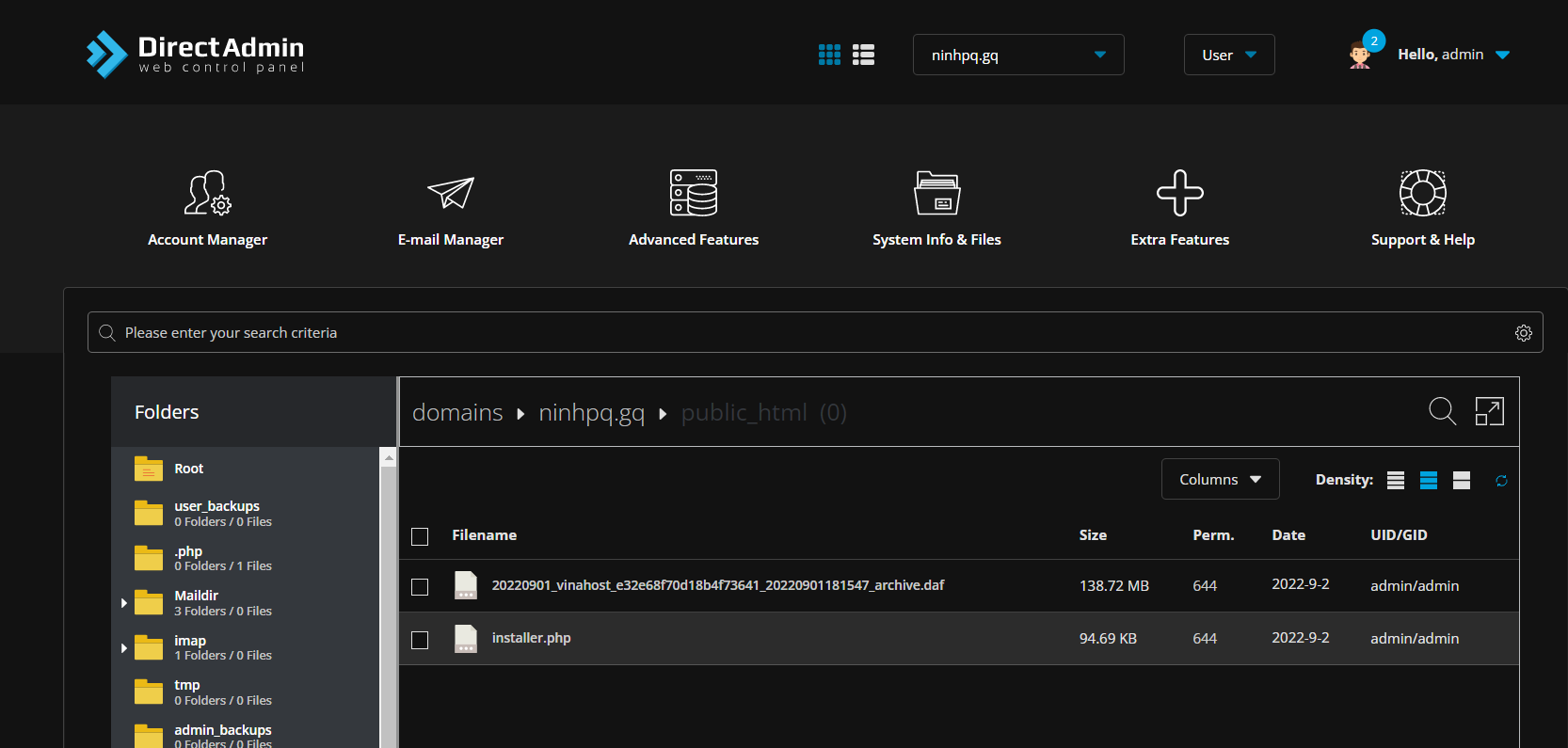Click the file manager search magnifier icon
The image size is (1568, 748).
click(x=1442, y=411)
